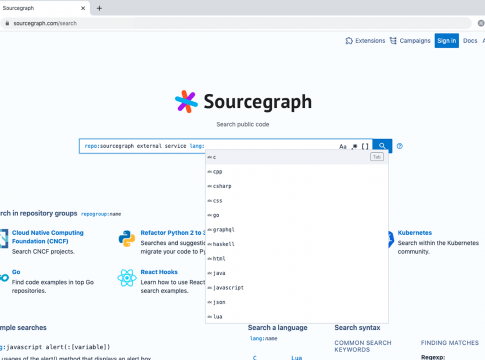
Task: Open the Docs link
Action: (470, 41)
